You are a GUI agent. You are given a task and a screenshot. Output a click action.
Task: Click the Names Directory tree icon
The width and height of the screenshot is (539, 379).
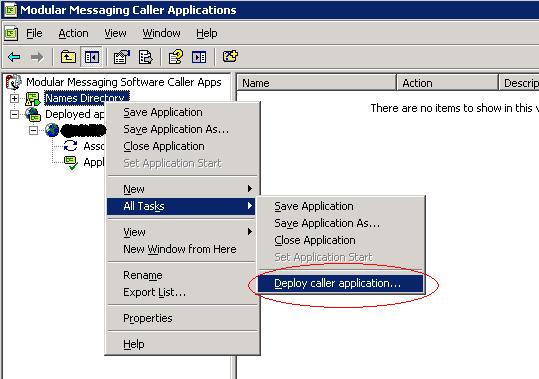32,99
